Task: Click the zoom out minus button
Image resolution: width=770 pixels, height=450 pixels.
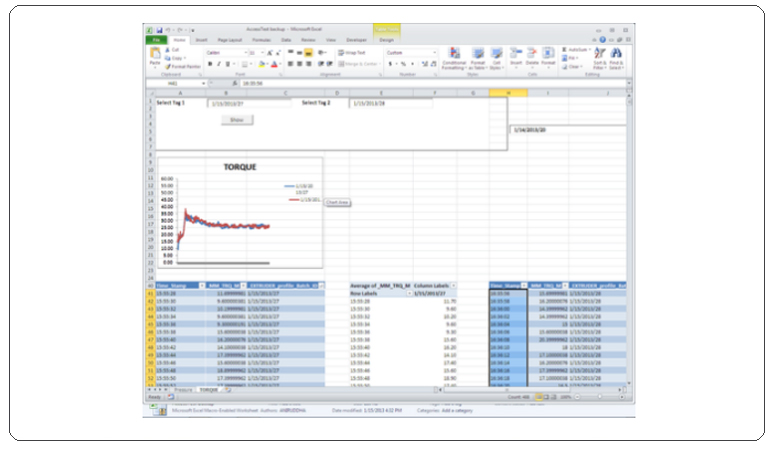Action: [x=577, y=397]
